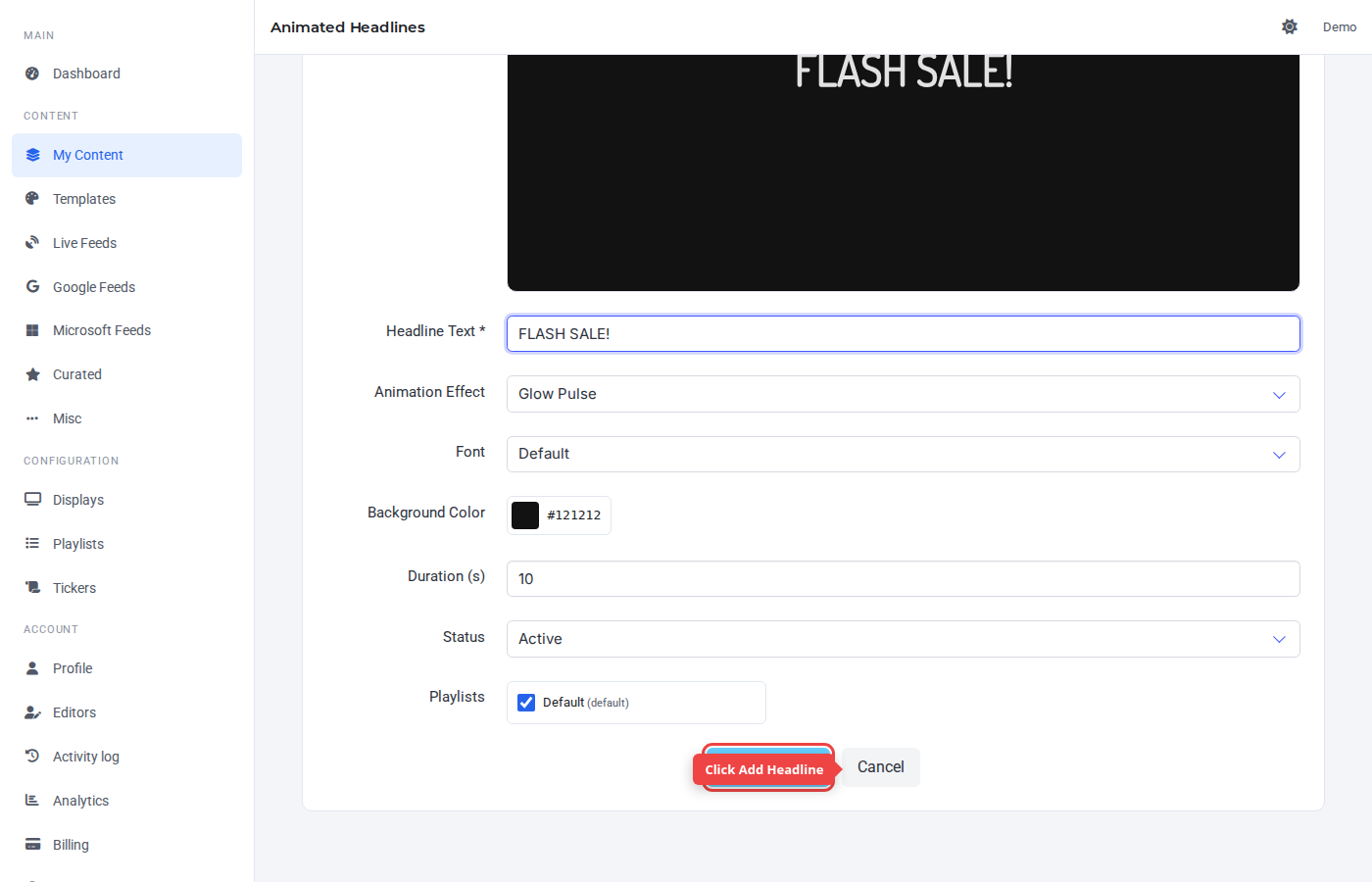Click the Editors user-pen icon
Image resolution: width=1372 pixels, height=882 pixels.
click(x=32, y=712)
